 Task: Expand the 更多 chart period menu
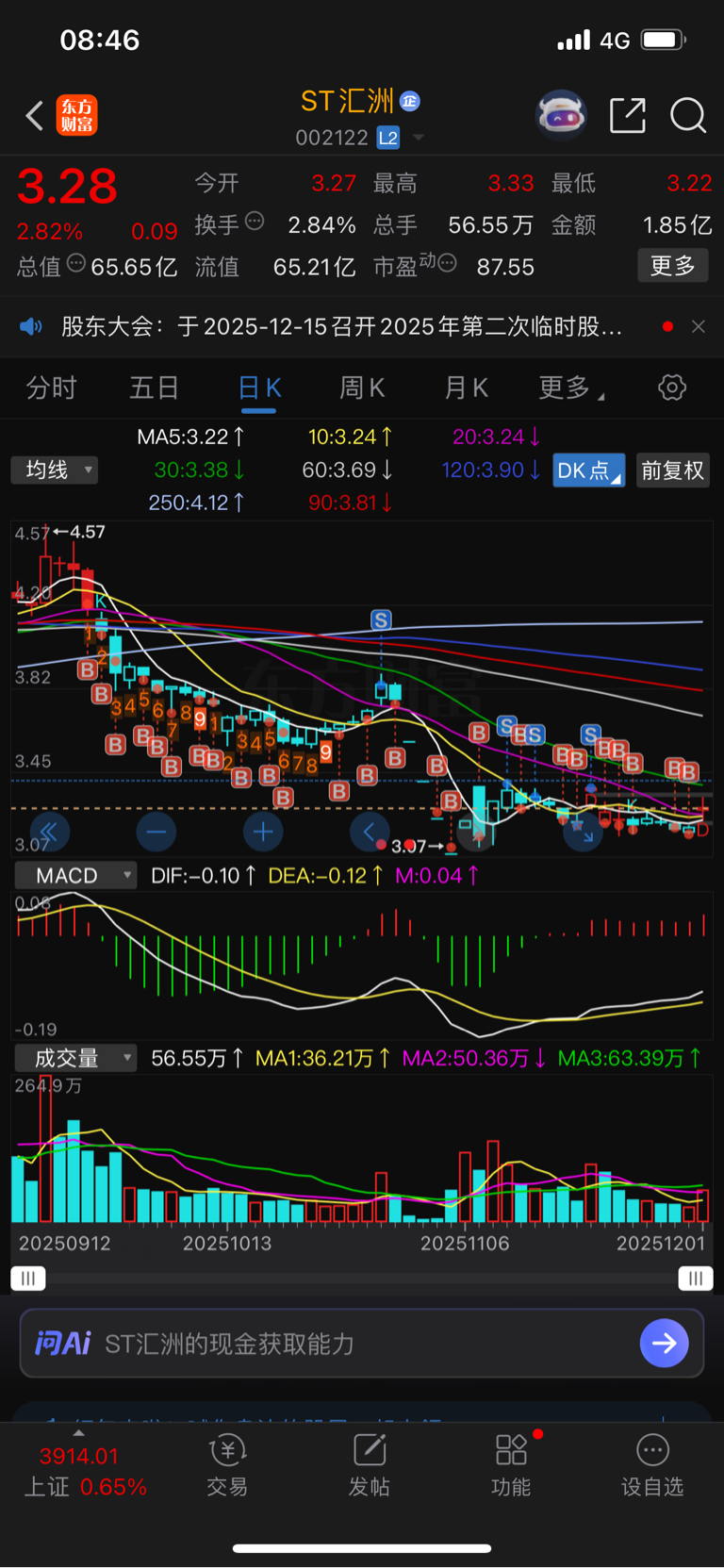(571, 388)
